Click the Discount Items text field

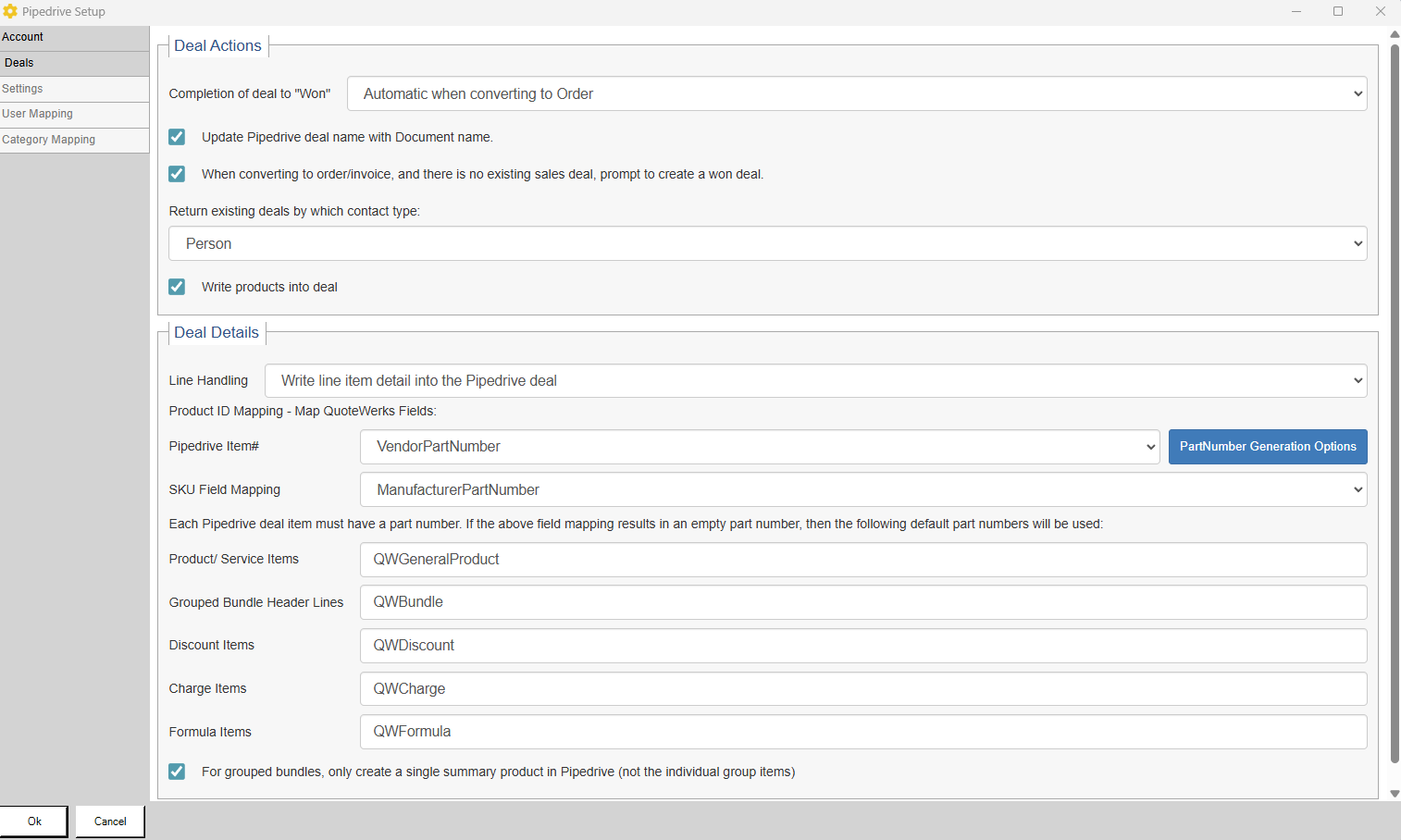(862, 645)
